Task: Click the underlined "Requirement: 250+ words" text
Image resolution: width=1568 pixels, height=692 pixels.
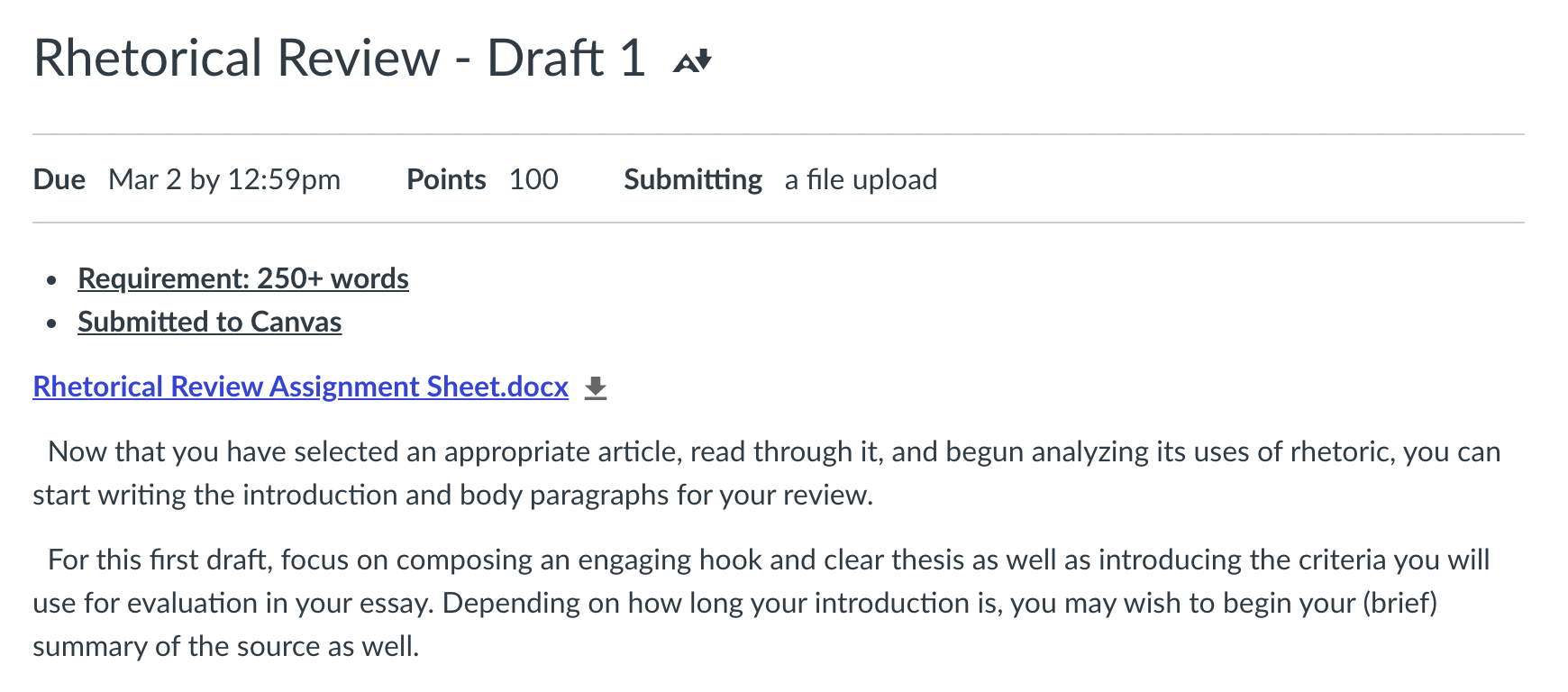Action: [x=243, y=278]
